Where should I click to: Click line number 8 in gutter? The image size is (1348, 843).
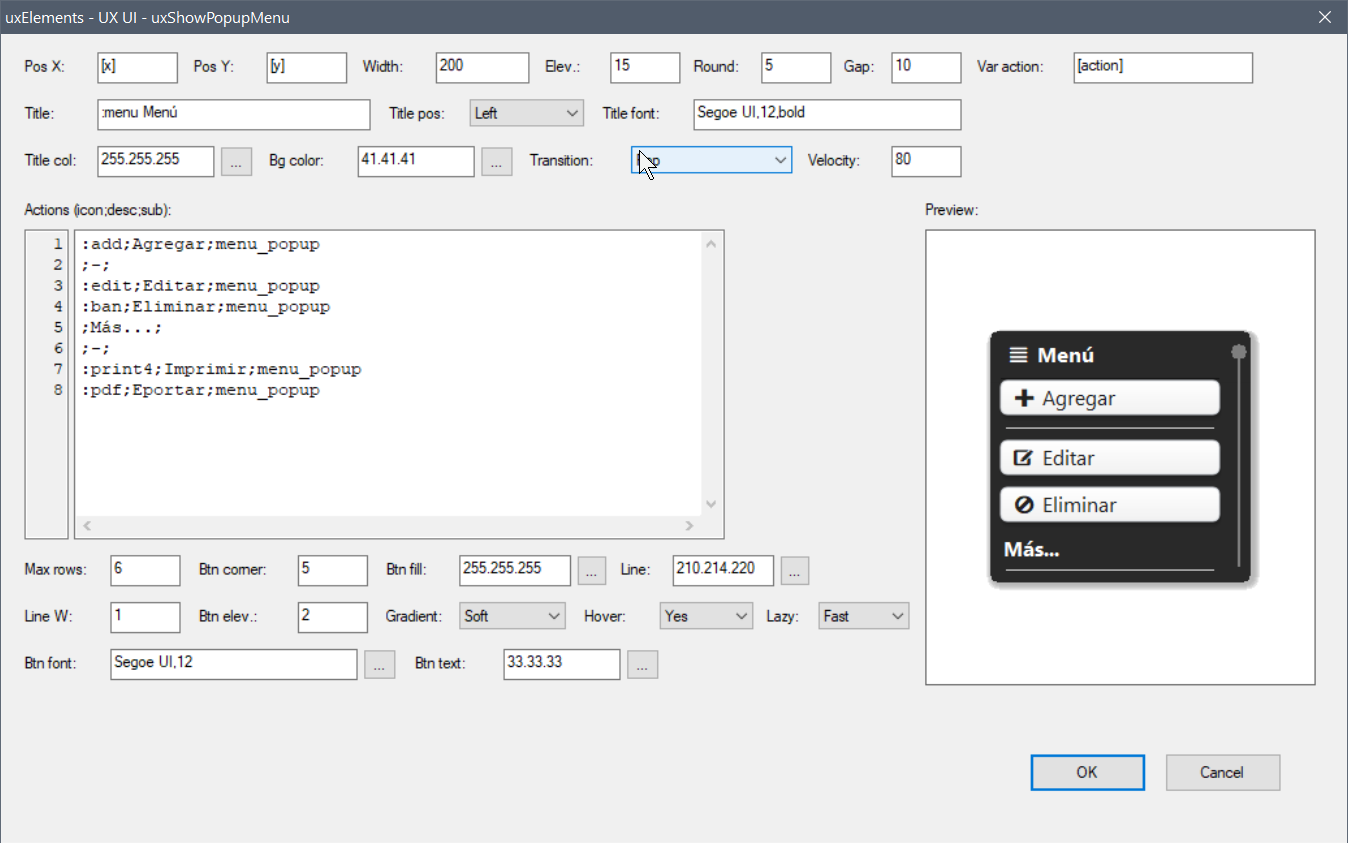click(59, 391)
